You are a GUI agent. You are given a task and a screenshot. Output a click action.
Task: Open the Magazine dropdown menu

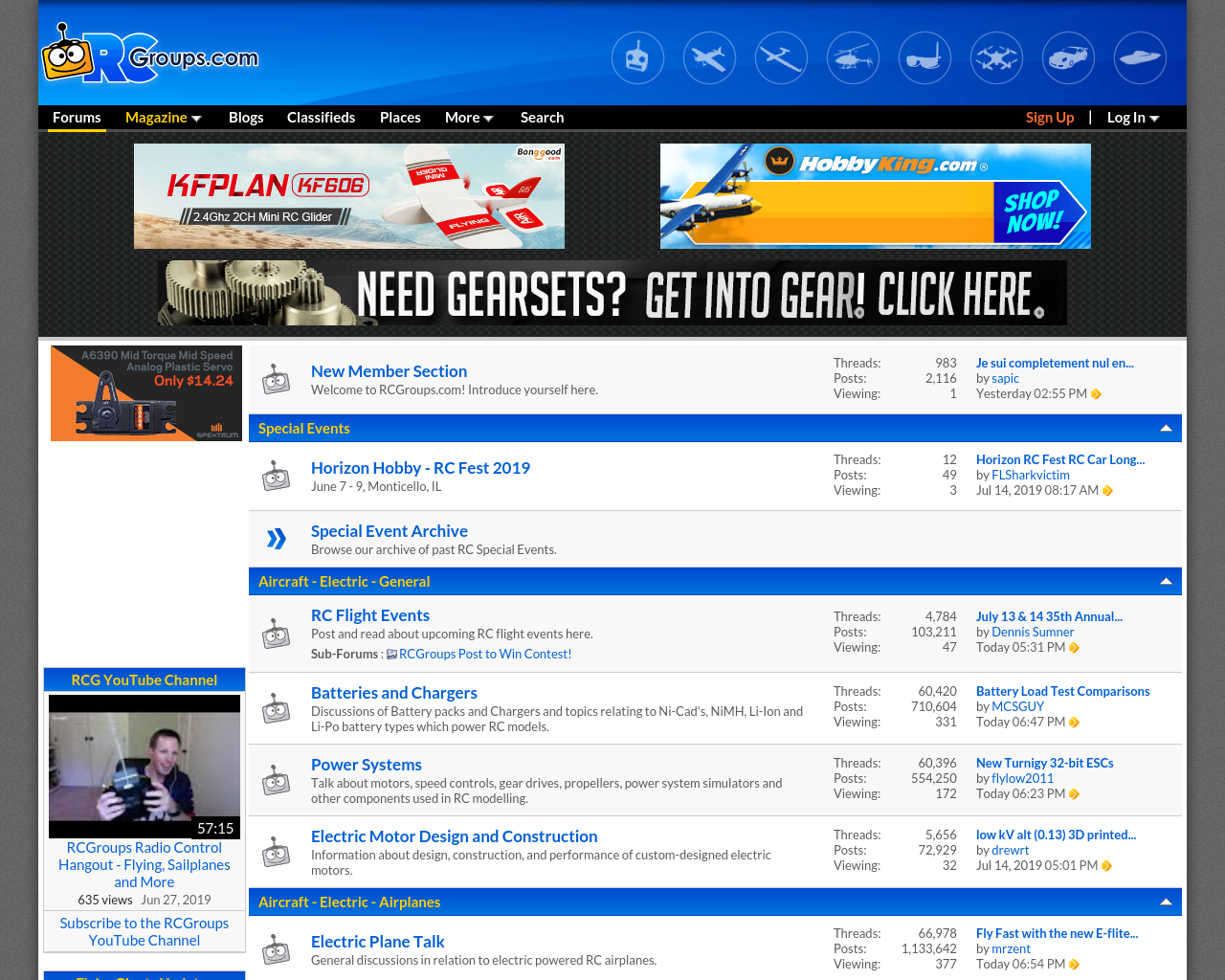[x=163, y=117]
